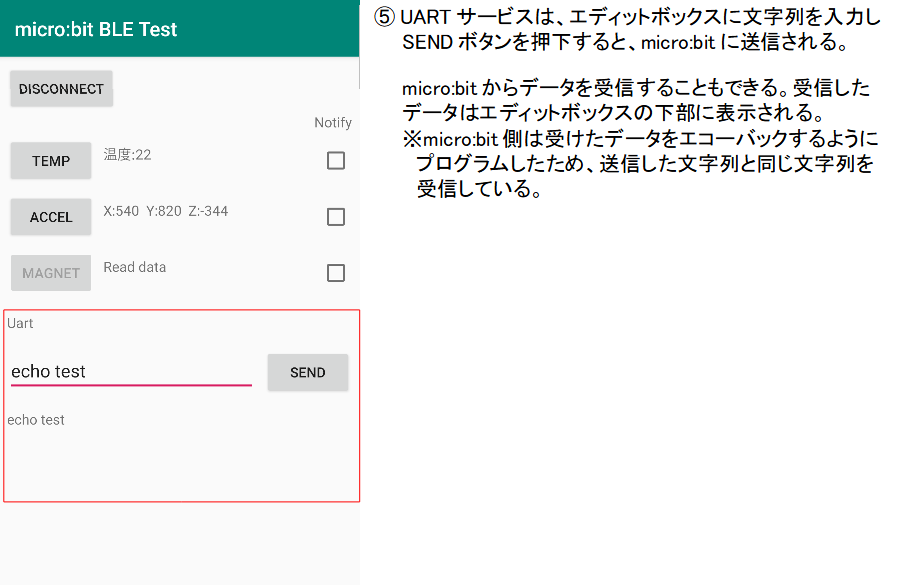Select the received echo test text

click(x=36, y=419)
